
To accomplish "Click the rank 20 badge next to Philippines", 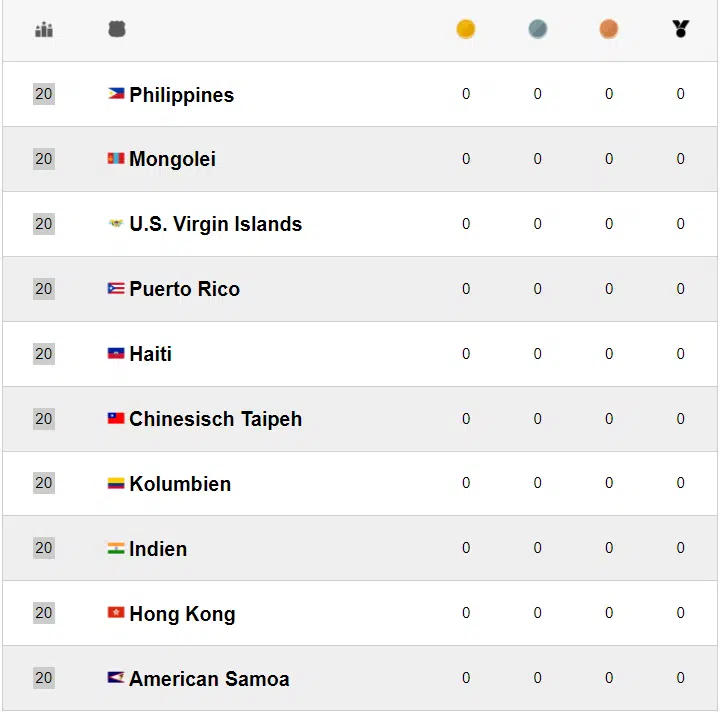I will coord(44,94).
